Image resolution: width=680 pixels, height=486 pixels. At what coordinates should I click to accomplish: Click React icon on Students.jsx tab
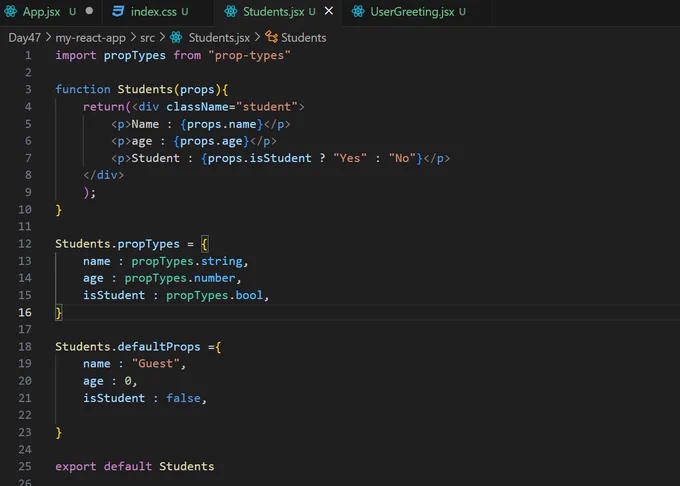231,12
